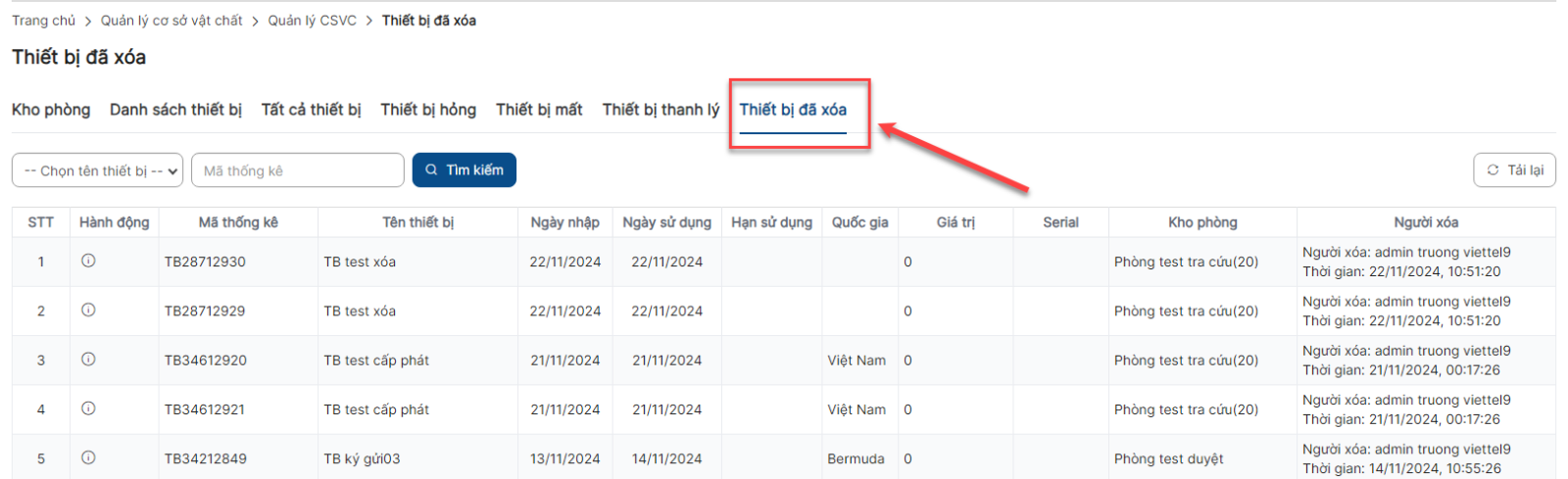Click the Ngày nhập column header
This screenshot has height=479, width=1568.
564,222
